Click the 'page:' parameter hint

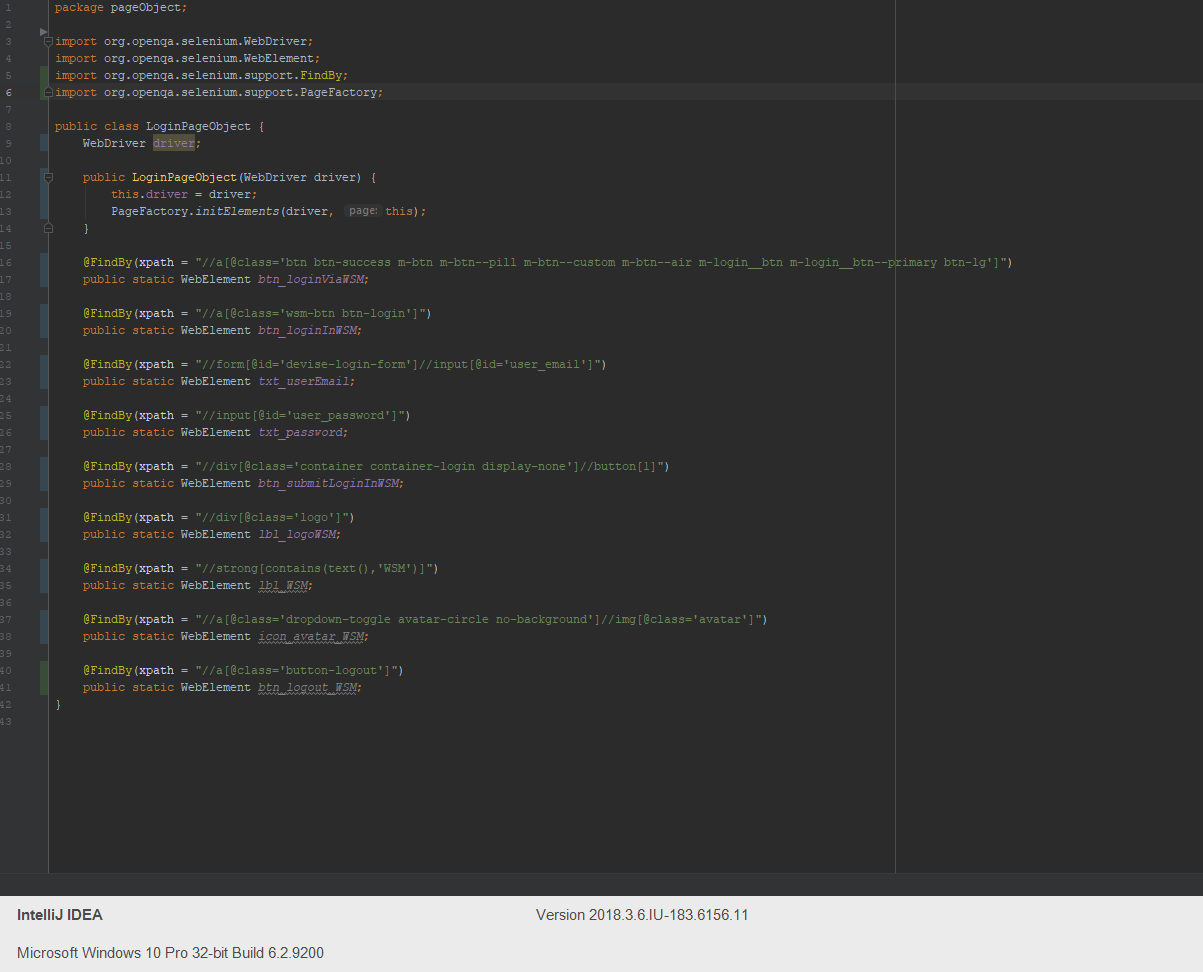362,211
